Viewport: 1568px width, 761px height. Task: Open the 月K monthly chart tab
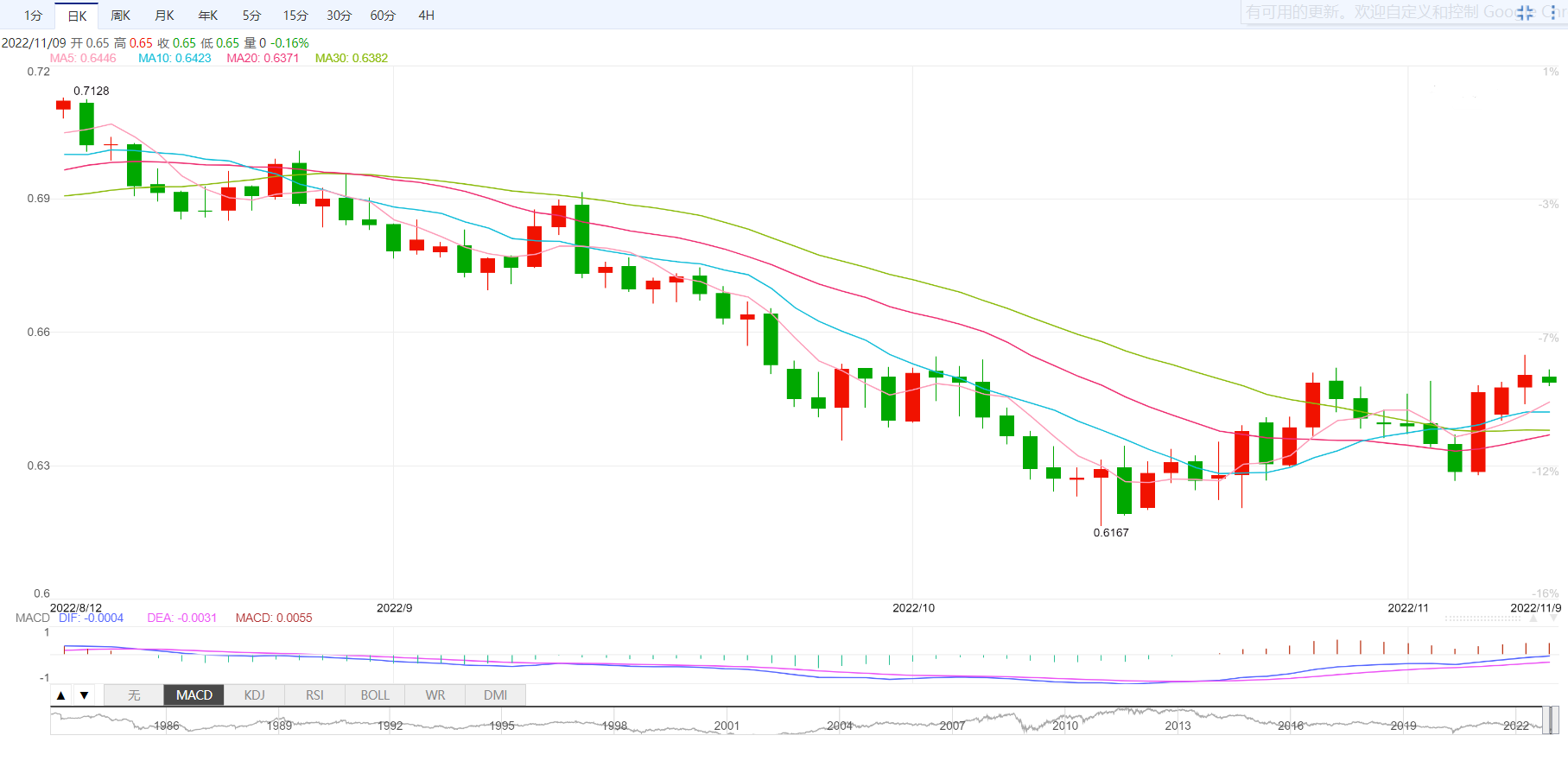[164, 16]
